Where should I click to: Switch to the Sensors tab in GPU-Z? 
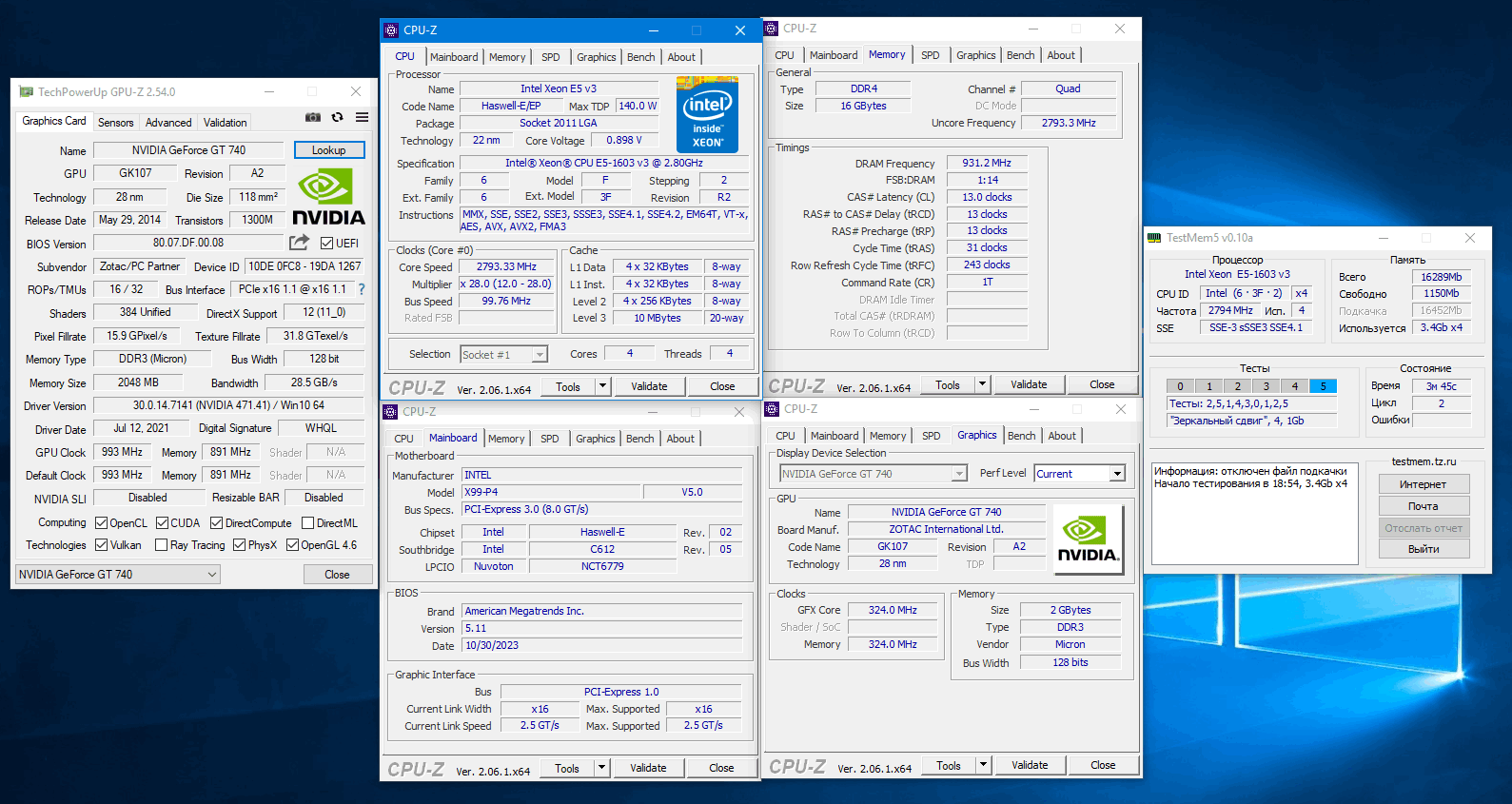point(116,123)
